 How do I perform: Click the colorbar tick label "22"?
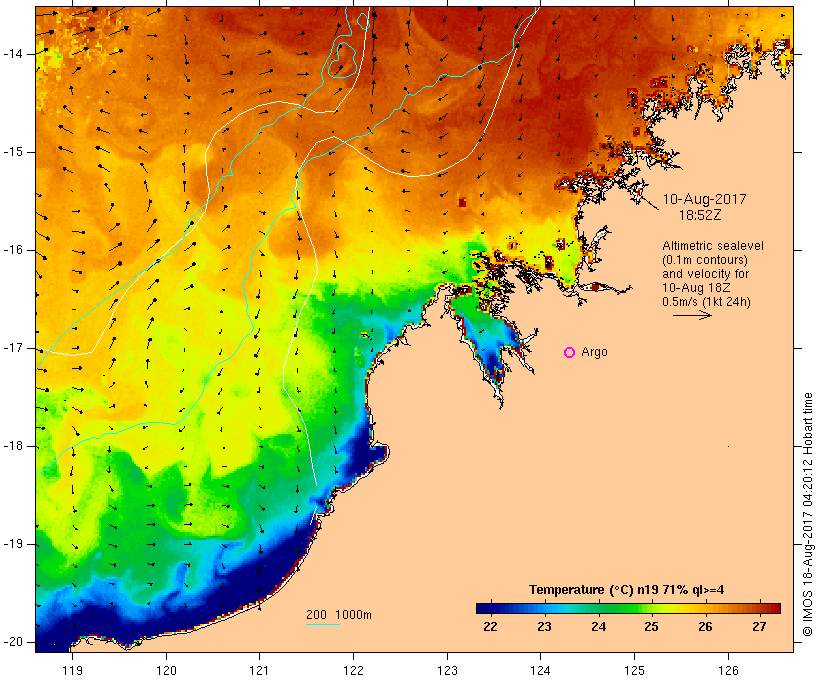pos(490,627)
